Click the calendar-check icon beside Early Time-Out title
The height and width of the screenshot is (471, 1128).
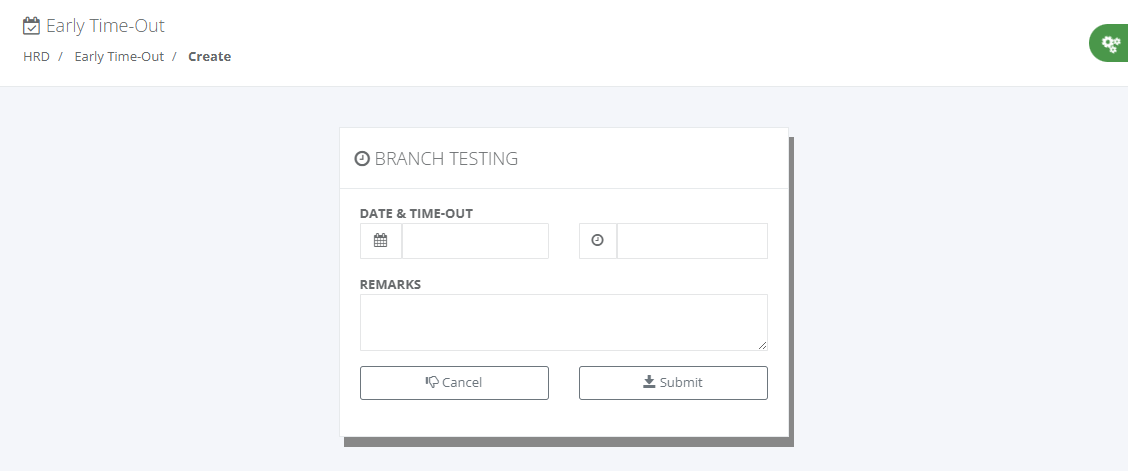[32, 26]
